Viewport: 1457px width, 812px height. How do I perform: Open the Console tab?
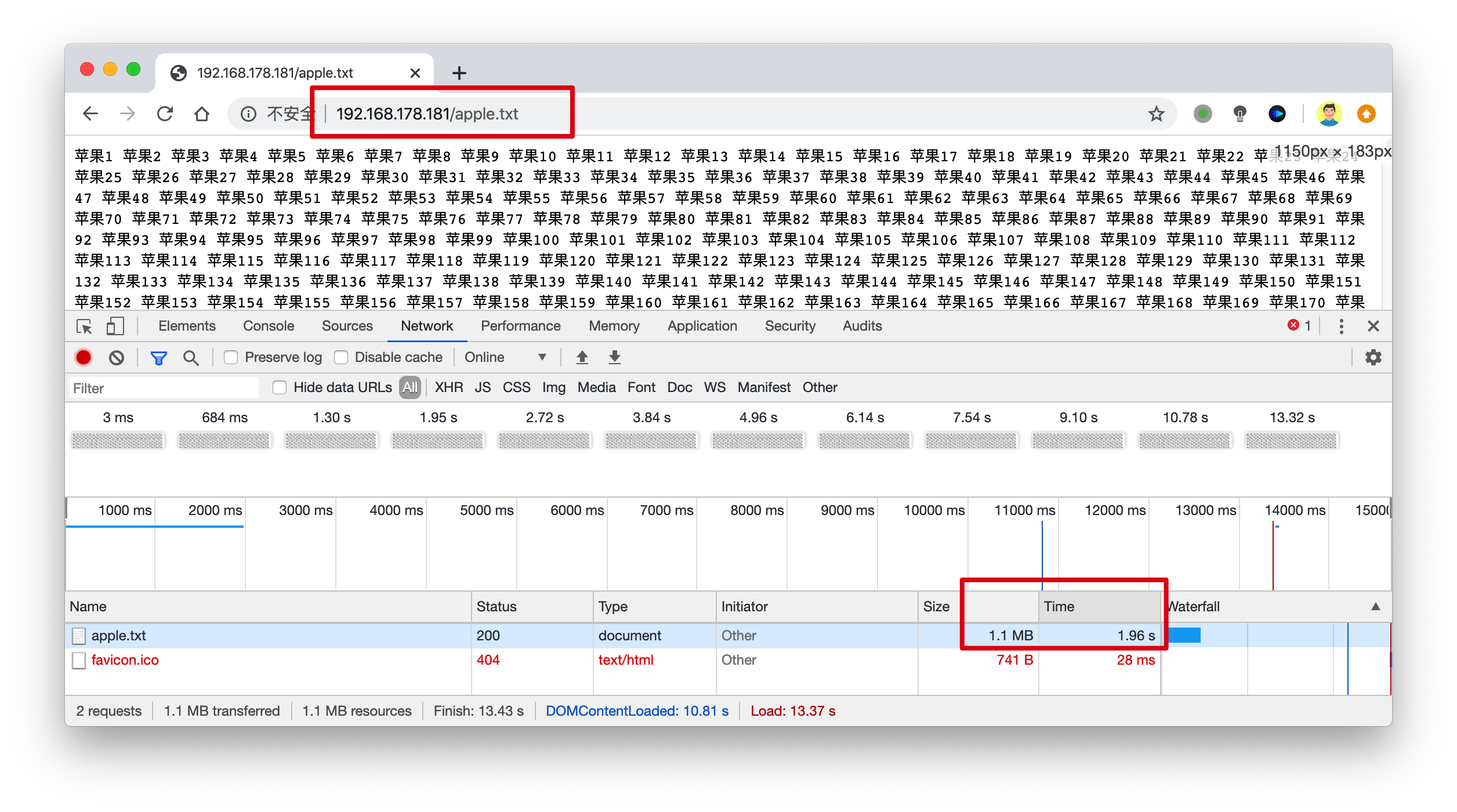click(269, 326)
